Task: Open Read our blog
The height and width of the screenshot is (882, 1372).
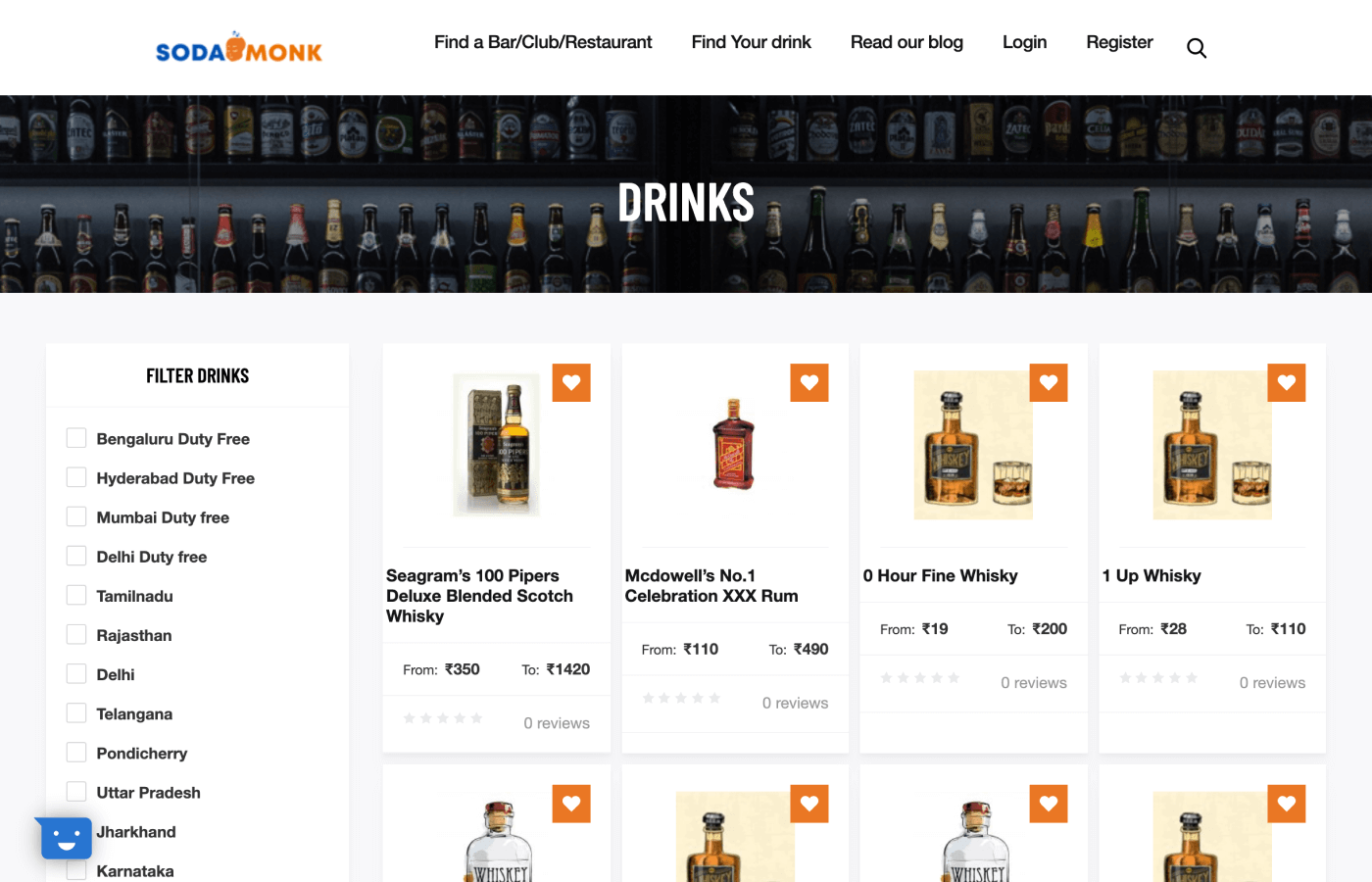Action: coord(906,42)
